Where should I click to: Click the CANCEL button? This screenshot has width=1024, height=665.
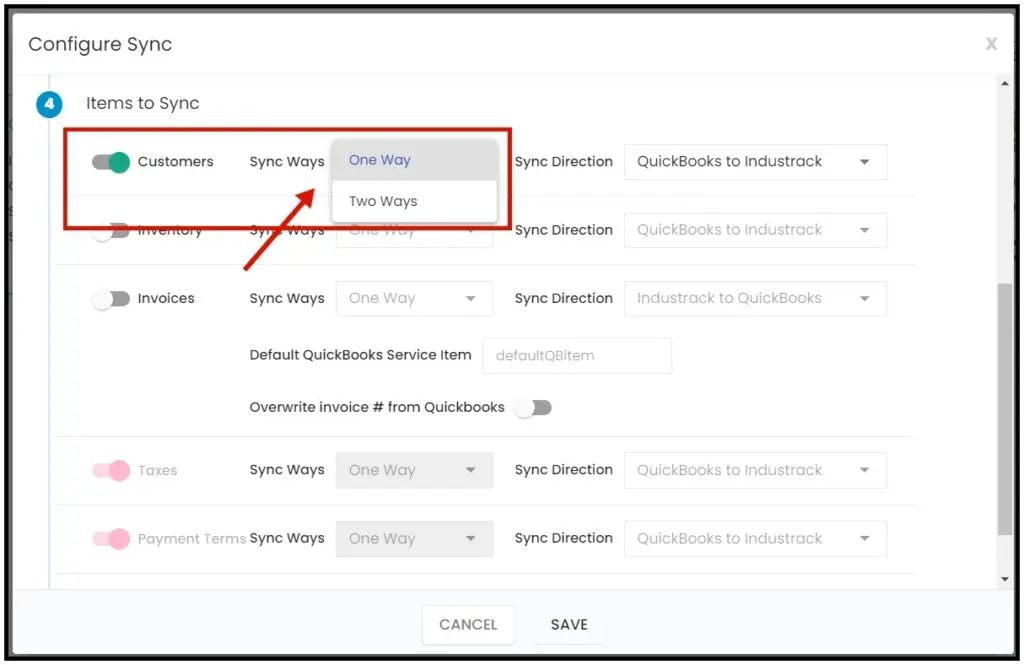click(468, 625)
